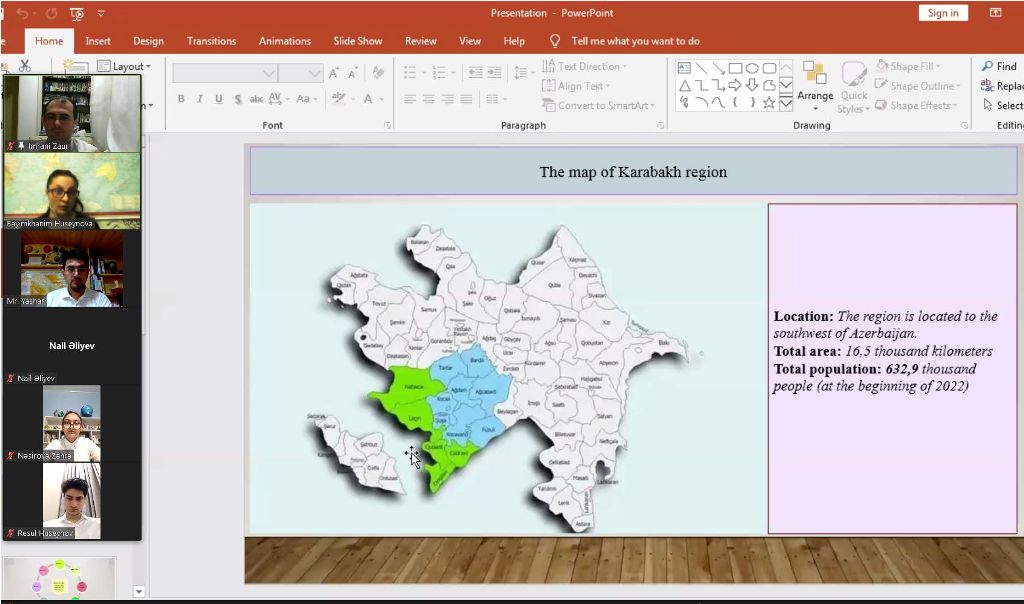The width and height of the screenshot is (1024, 604).
Task: Click the Tell me lightbulb icon
Action: click(555, 41)
